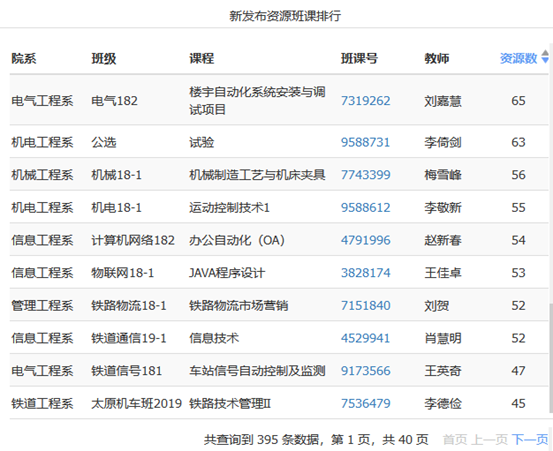Screen dimensions: 553x451
Task: Sort by 资源数 arrow icon
Action: click(545, 57)
